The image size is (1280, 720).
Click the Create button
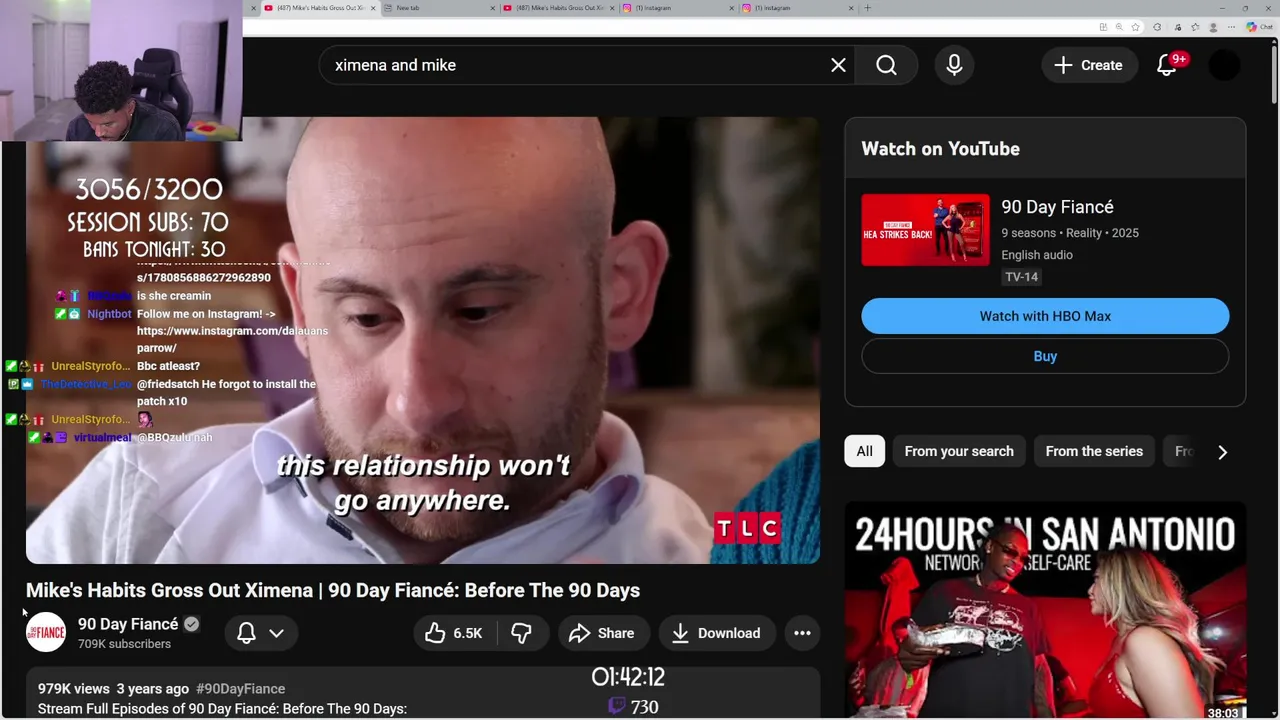(1089, 65)
